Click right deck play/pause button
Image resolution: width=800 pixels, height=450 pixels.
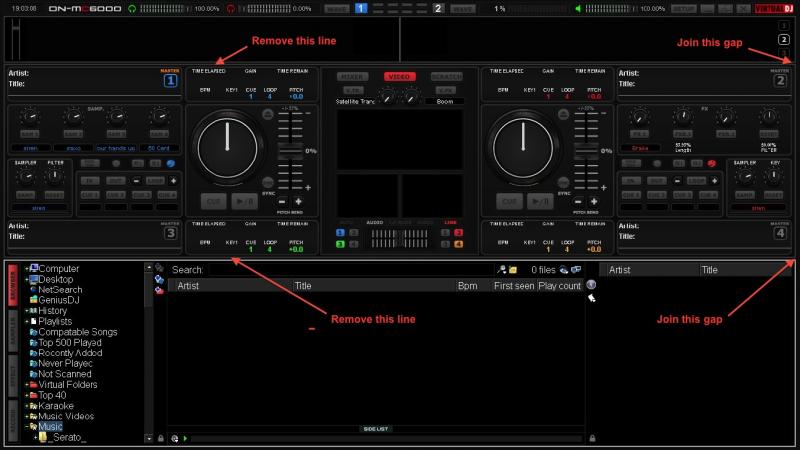coord(540,201)
